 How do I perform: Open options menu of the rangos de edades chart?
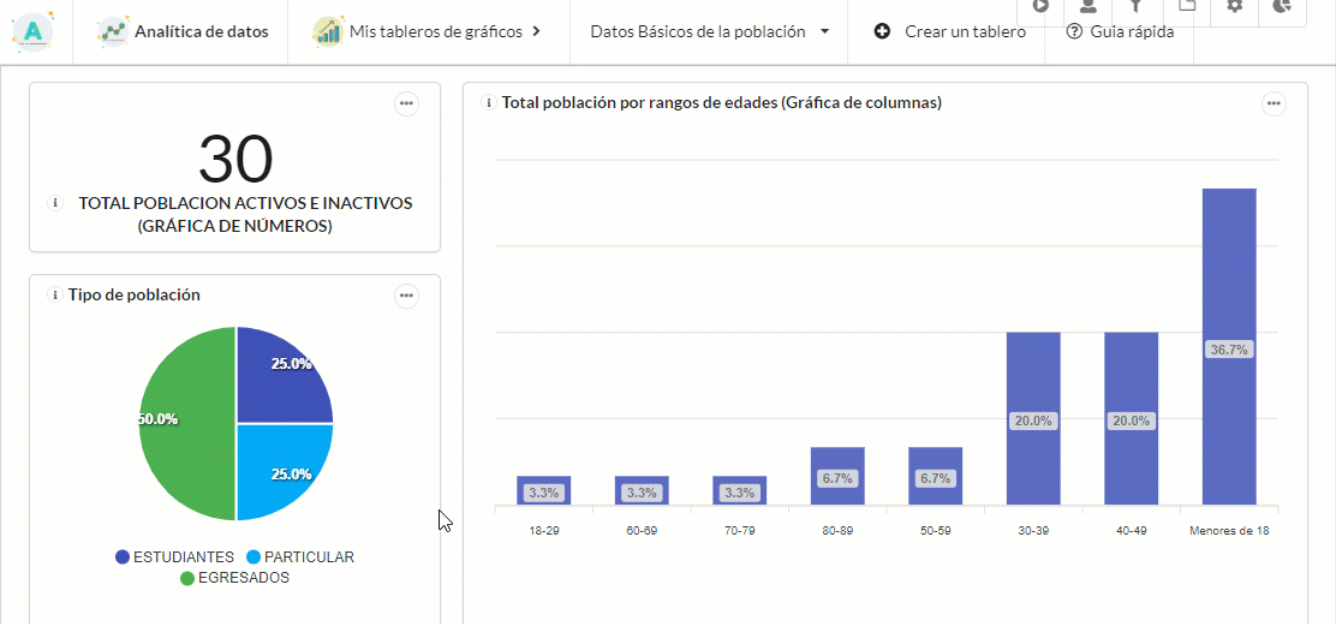tap(1273, 103)
